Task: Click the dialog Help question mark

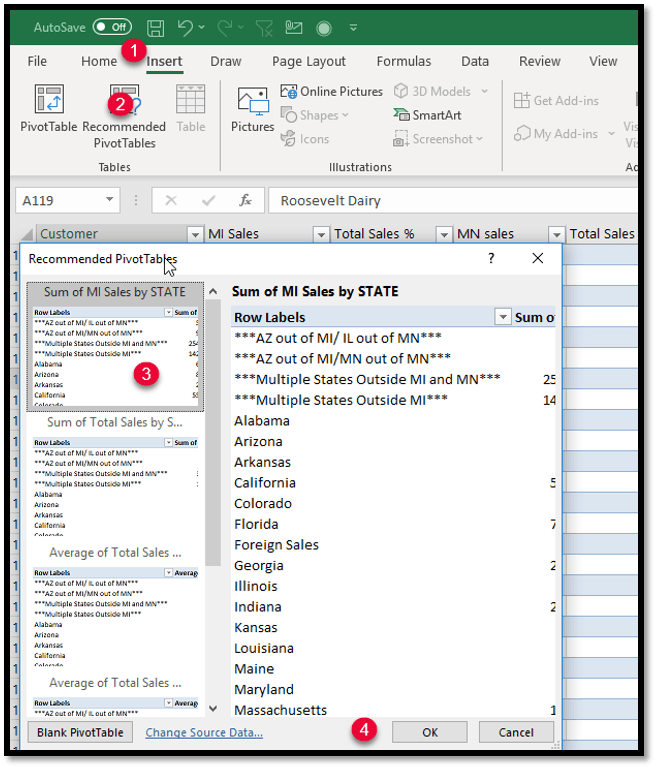Action: [x=491, y=258]
